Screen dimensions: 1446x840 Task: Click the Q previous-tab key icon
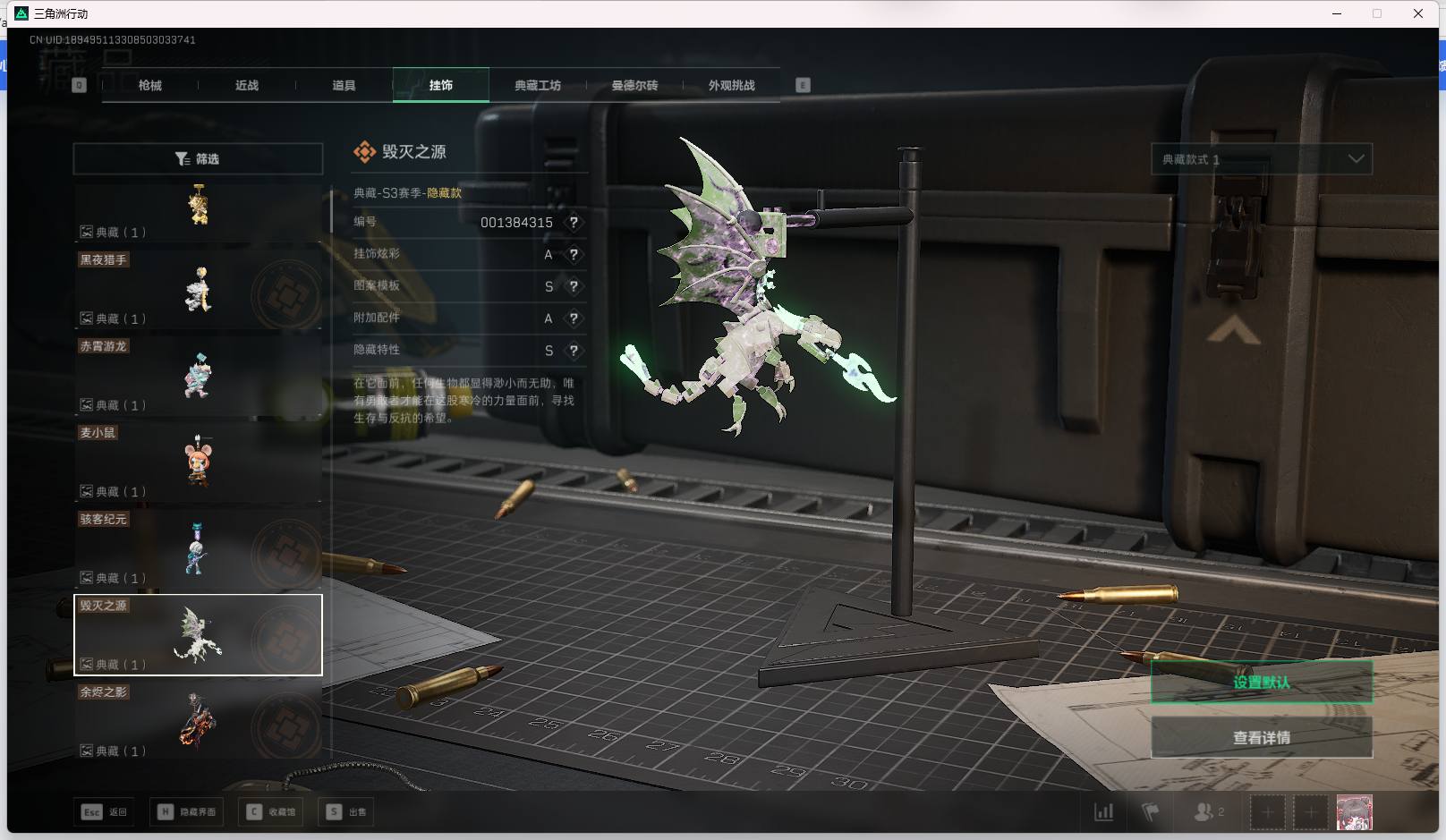tap(79, 85)
